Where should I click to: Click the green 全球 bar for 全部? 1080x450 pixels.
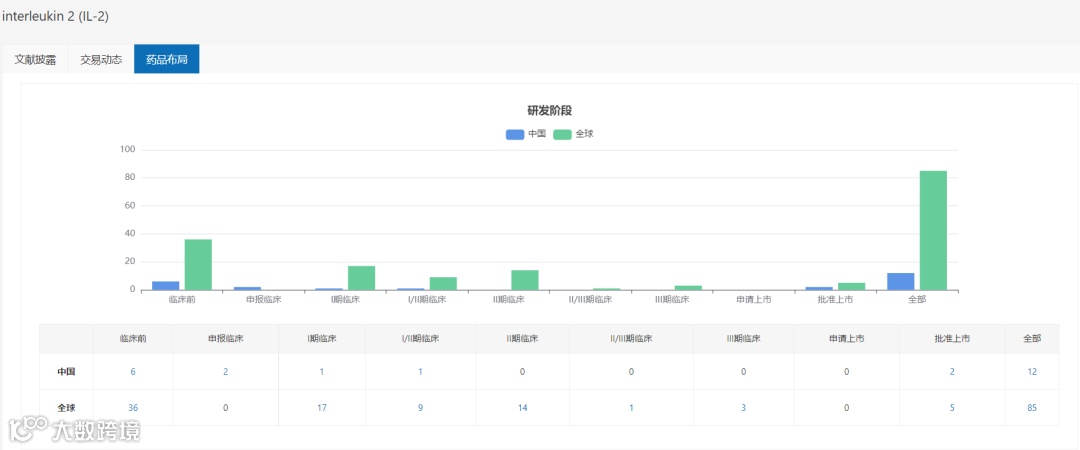(x=933, y=230)
